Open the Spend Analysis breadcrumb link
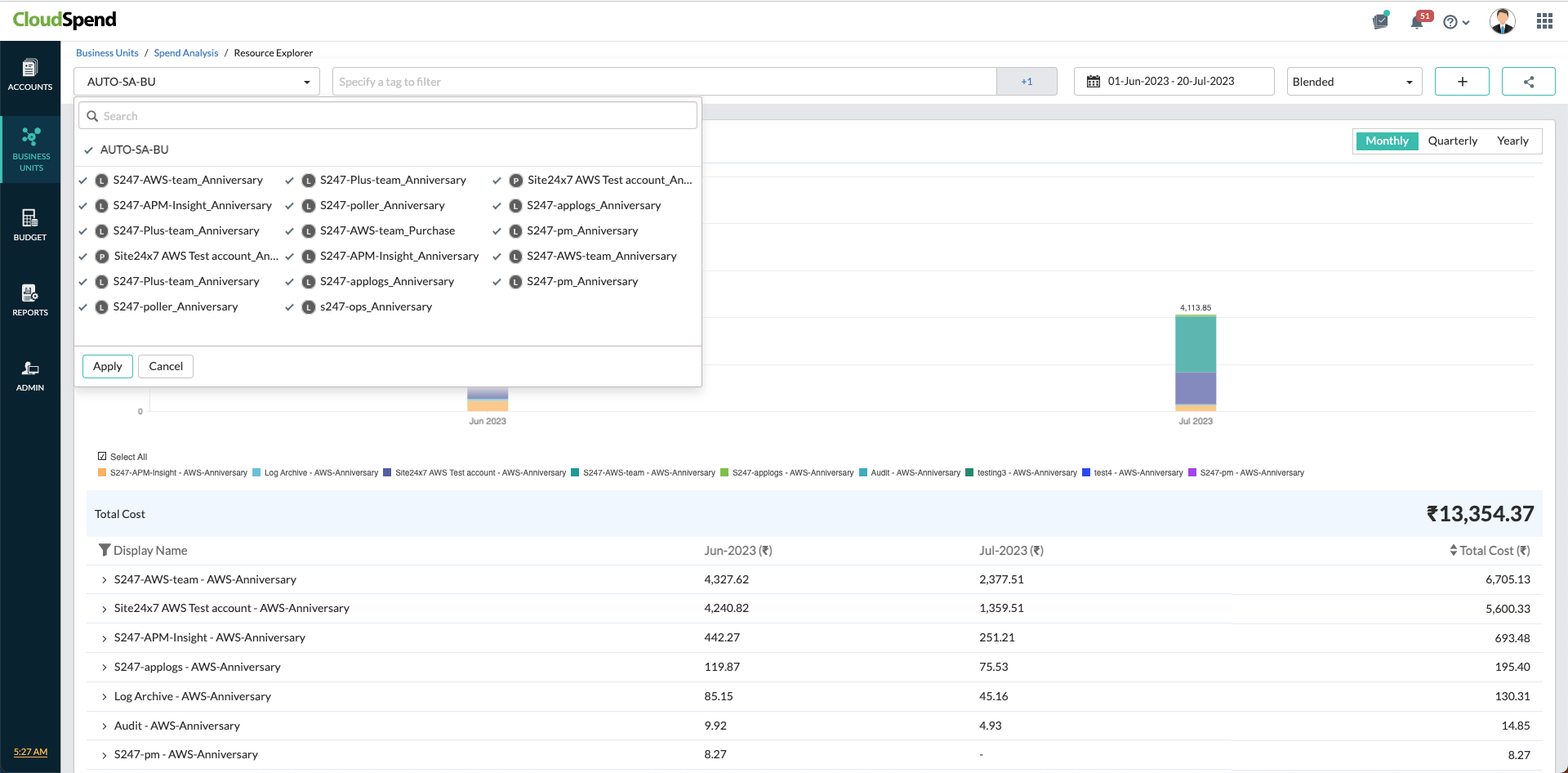 [x=185, y=53]
